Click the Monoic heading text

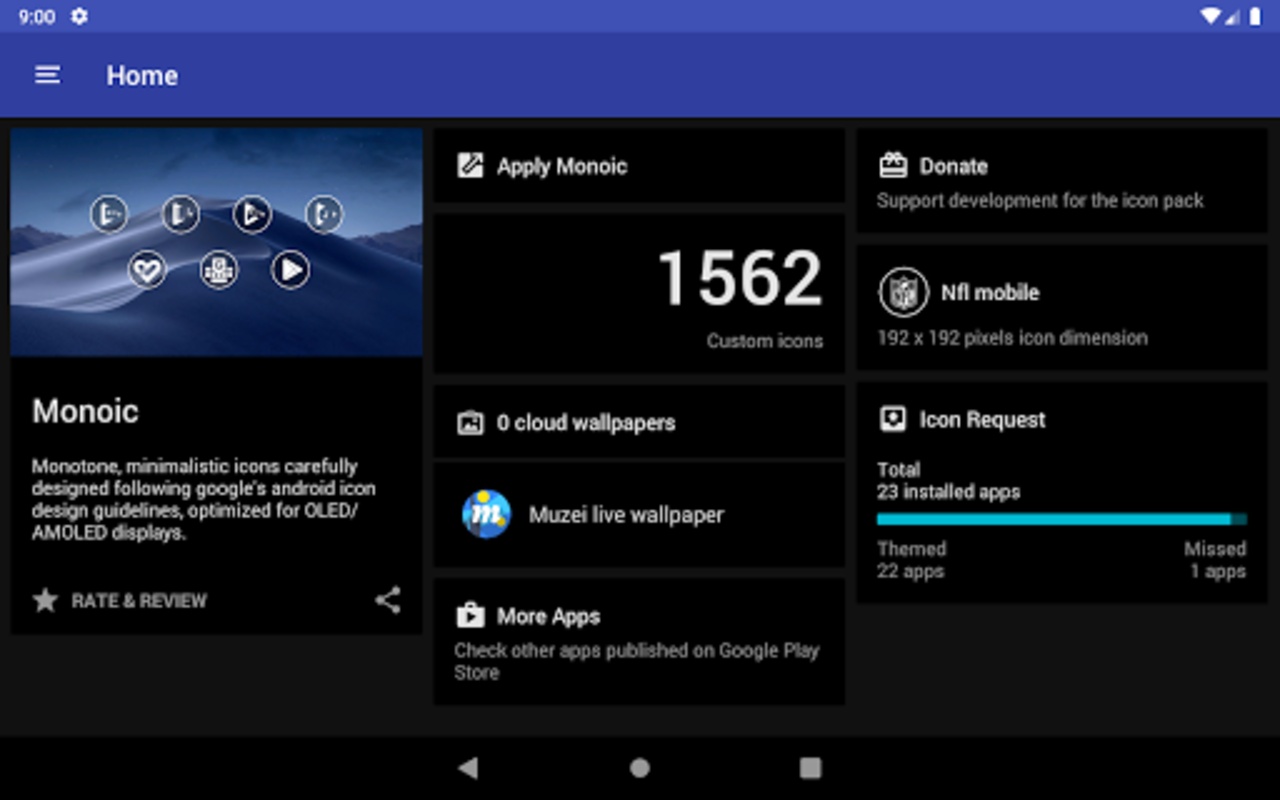coord(85,411)
